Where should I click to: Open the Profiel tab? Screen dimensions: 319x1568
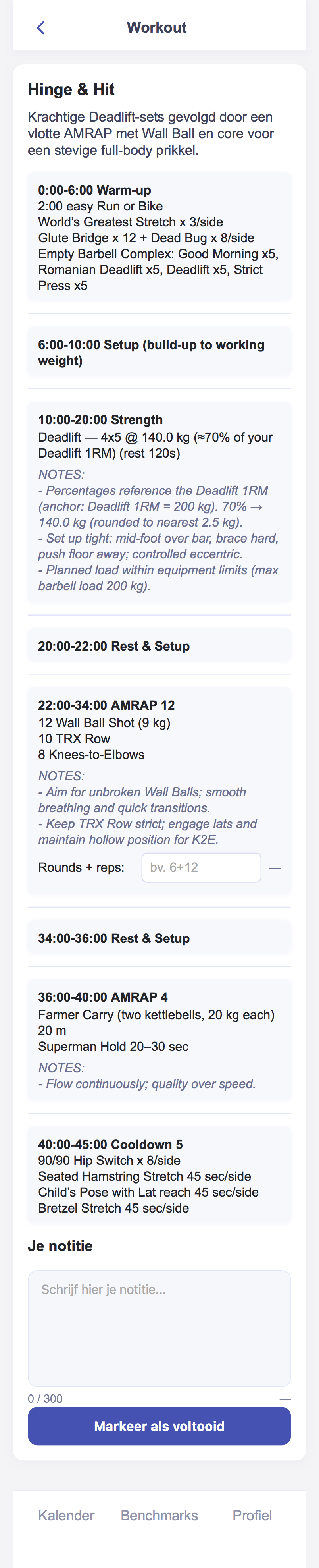pos(252,1515)
